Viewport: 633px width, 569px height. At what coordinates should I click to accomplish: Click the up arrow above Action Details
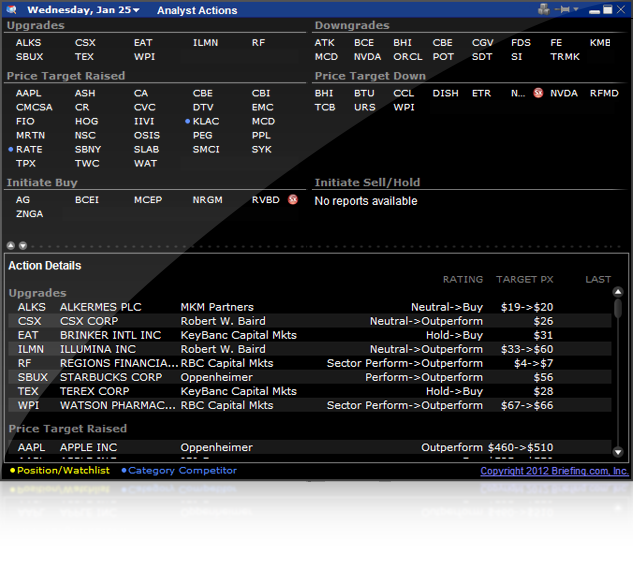11,246
